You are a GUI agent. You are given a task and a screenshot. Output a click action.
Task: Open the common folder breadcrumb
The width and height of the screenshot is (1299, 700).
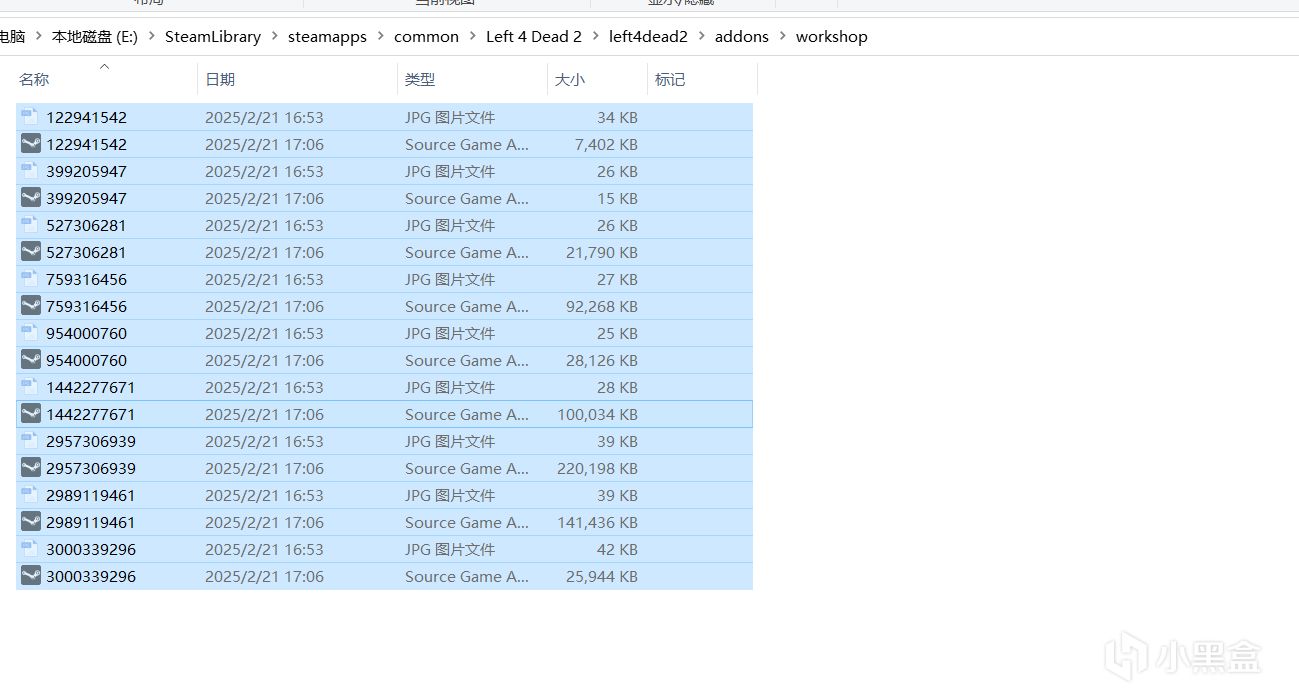pos(426,37)
